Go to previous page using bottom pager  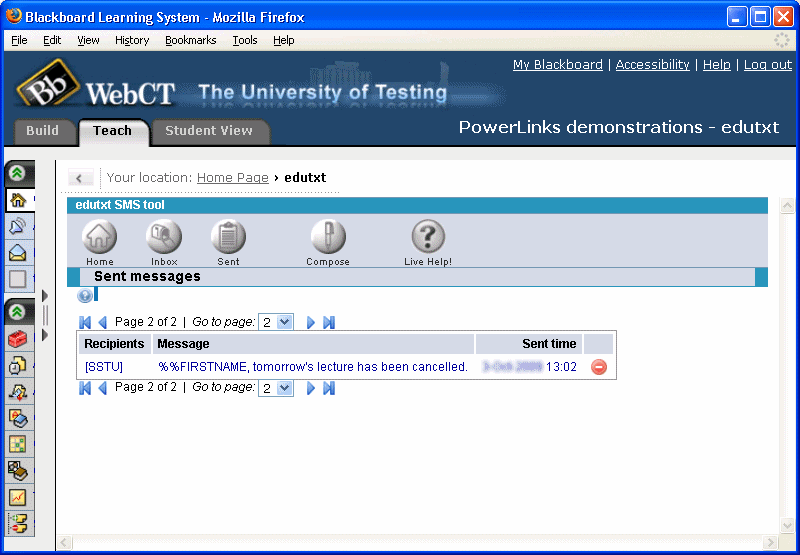tap(103, 388)
